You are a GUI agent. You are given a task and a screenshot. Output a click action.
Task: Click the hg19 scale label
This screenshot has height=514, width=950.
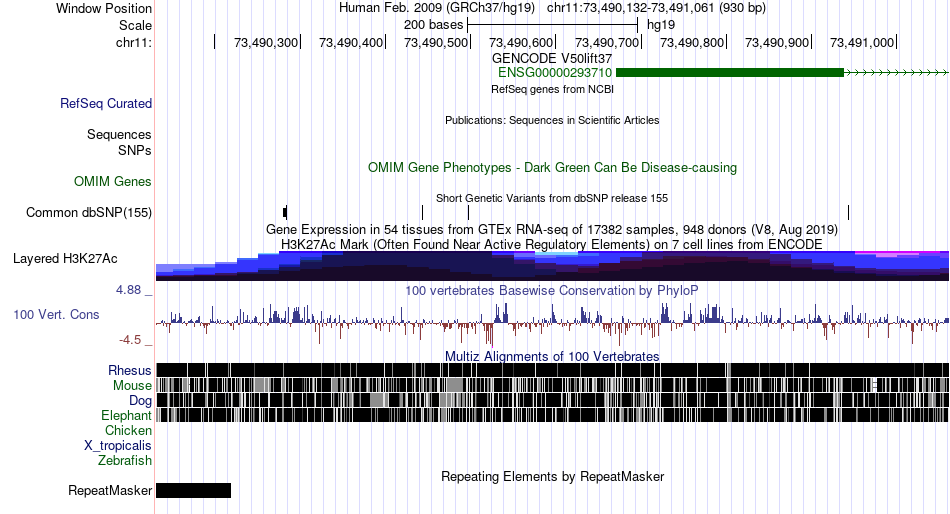click(x=661, y=25)
